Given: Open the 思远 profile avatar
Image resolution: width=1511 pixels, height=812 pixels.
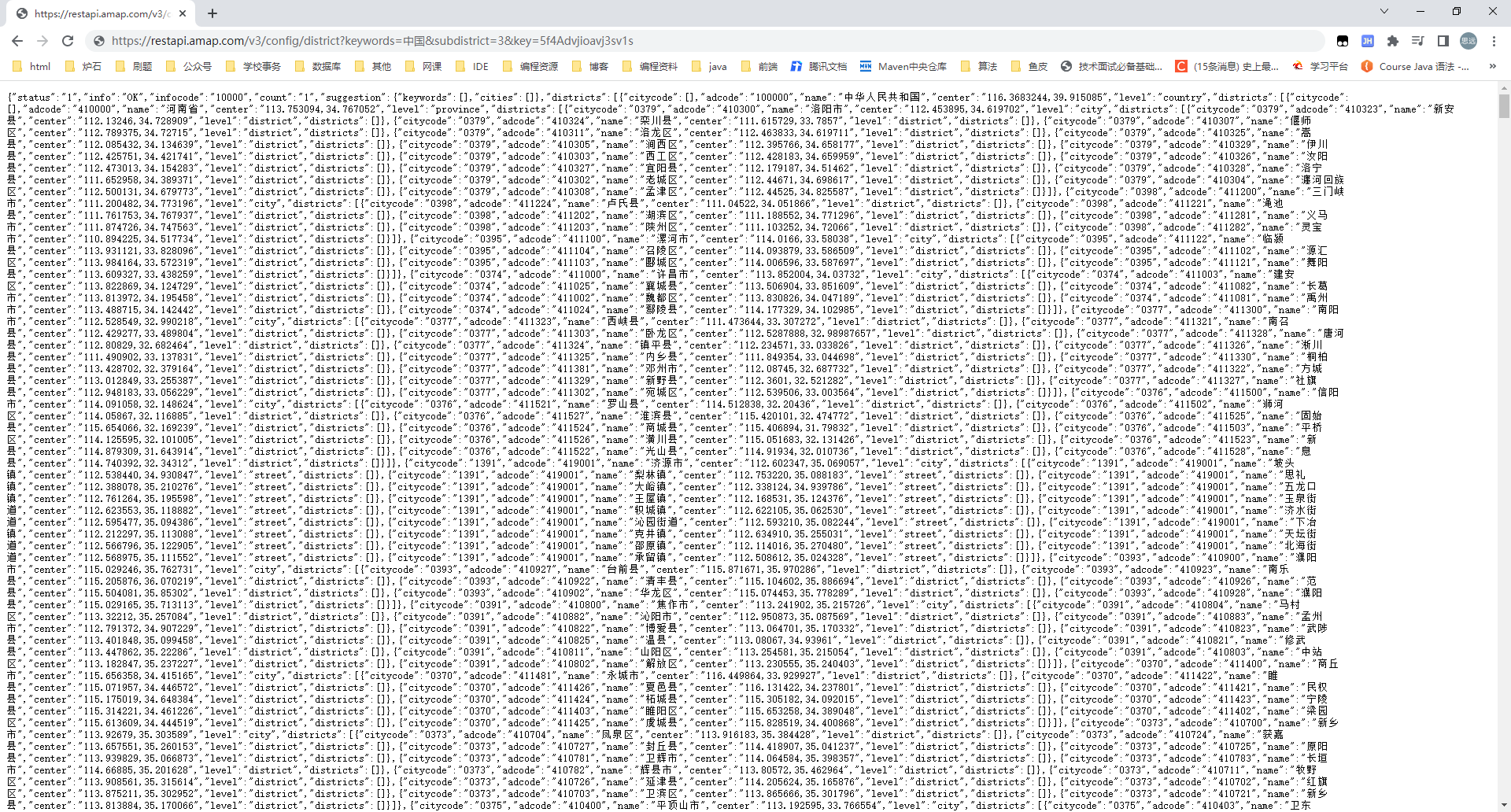Looking at the screenshot, I should [x=1469, y=40].
